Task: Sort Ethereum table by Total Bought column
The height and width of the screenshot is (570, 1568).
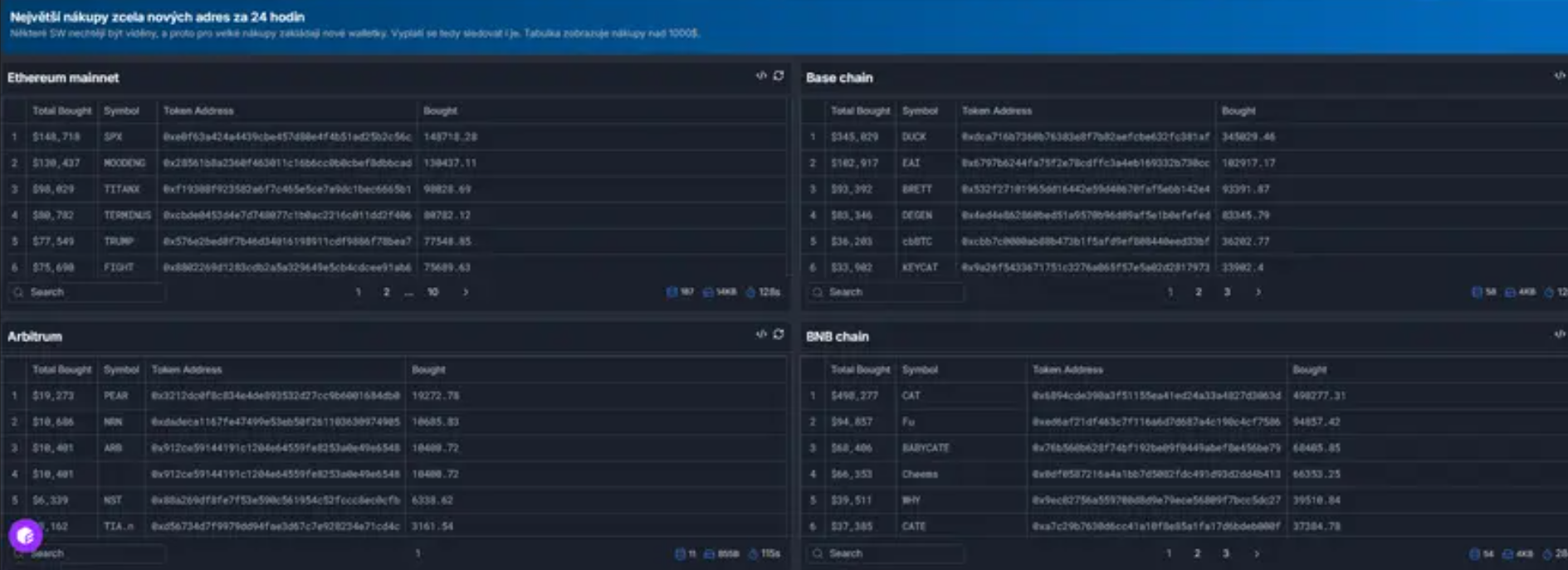Action: [61, 110]
